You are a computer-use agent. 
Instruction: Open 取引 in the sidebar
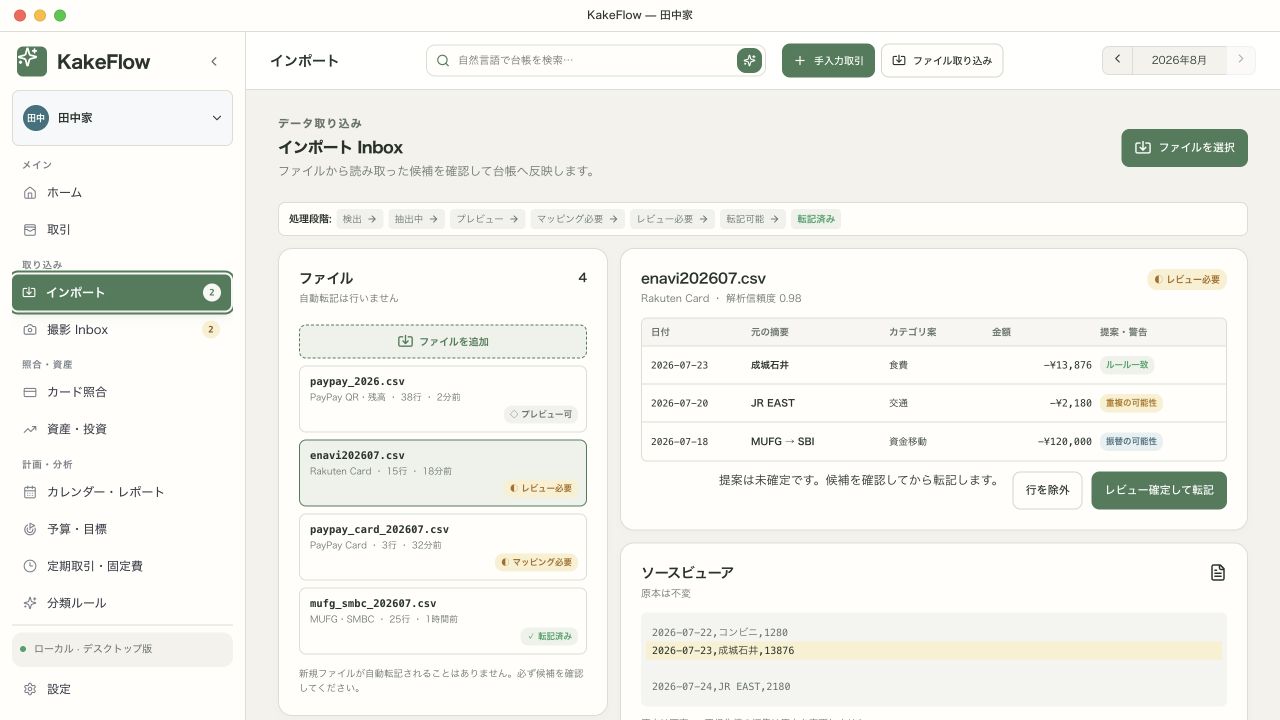[122, 229]
